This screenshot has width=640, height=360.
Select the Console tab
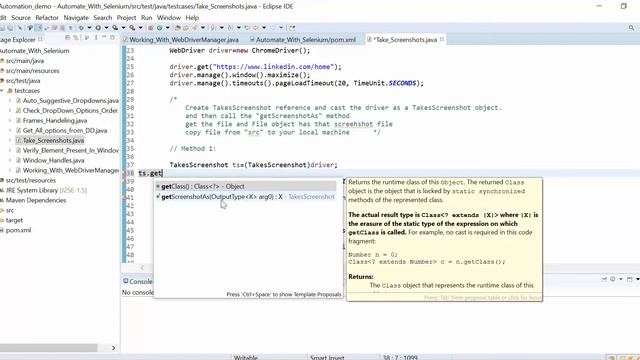click(138, 281)
